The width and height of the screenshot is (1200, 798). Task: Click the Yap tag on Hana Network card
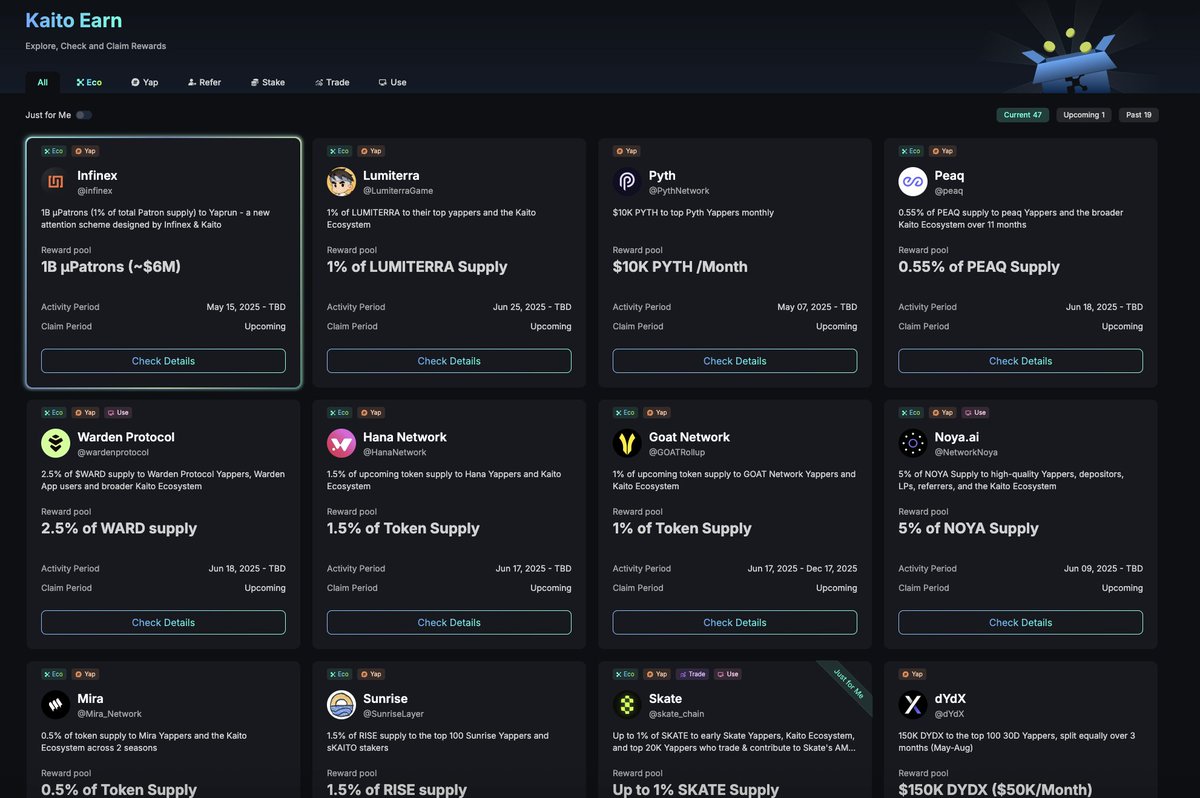click(371, 412)
